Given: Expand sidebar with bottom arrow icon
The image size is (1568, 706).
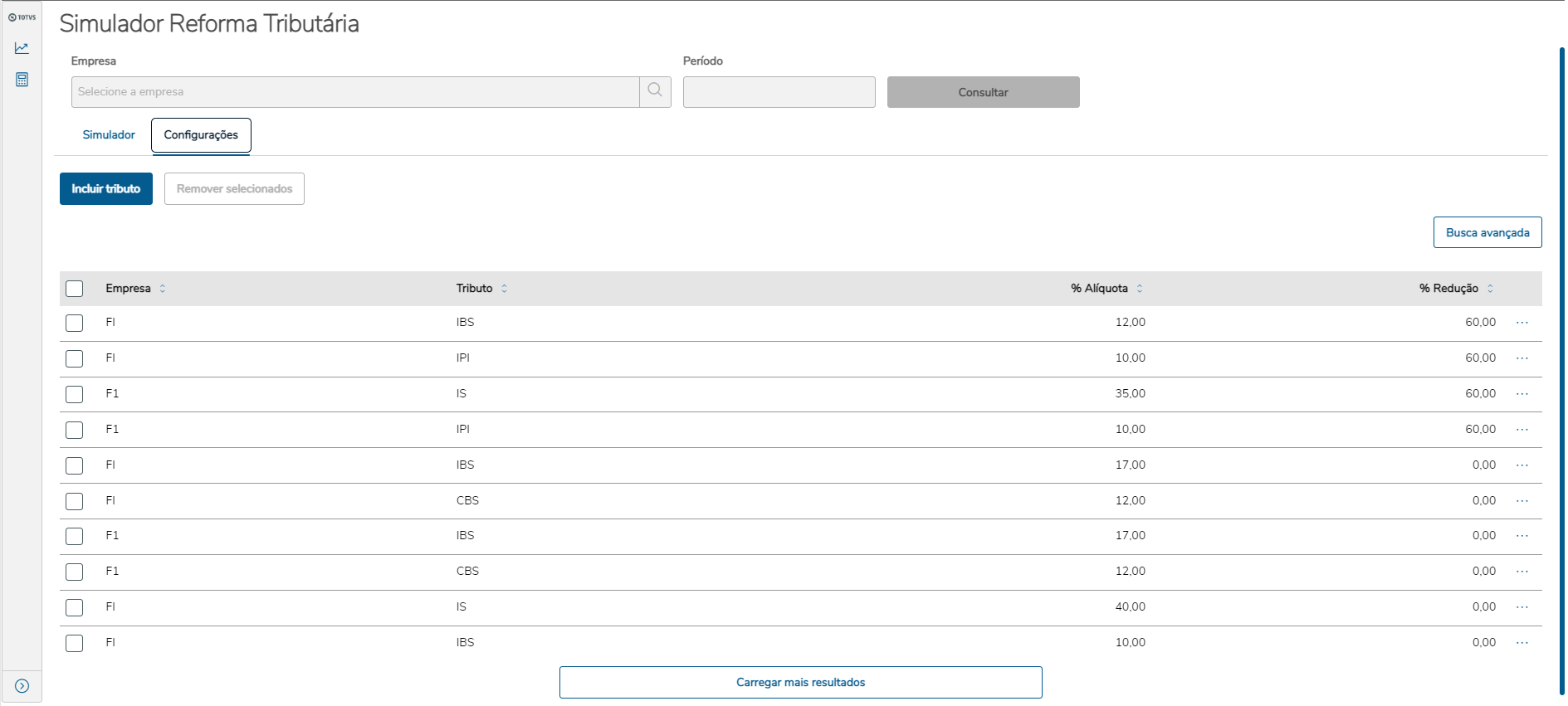Looking at the screenshot, I should pos(22,686).
